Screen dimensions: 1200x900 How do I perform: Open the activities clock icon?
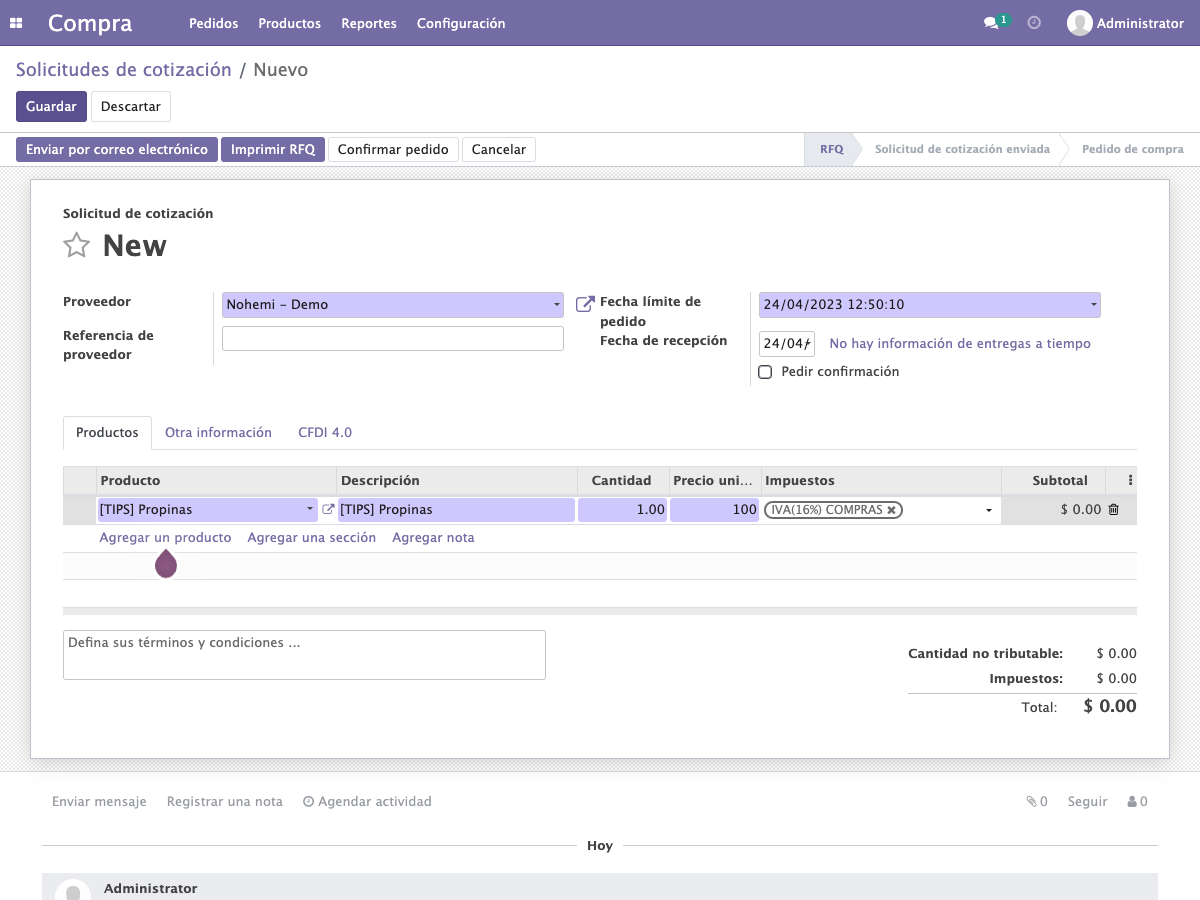pos(1034,23)
